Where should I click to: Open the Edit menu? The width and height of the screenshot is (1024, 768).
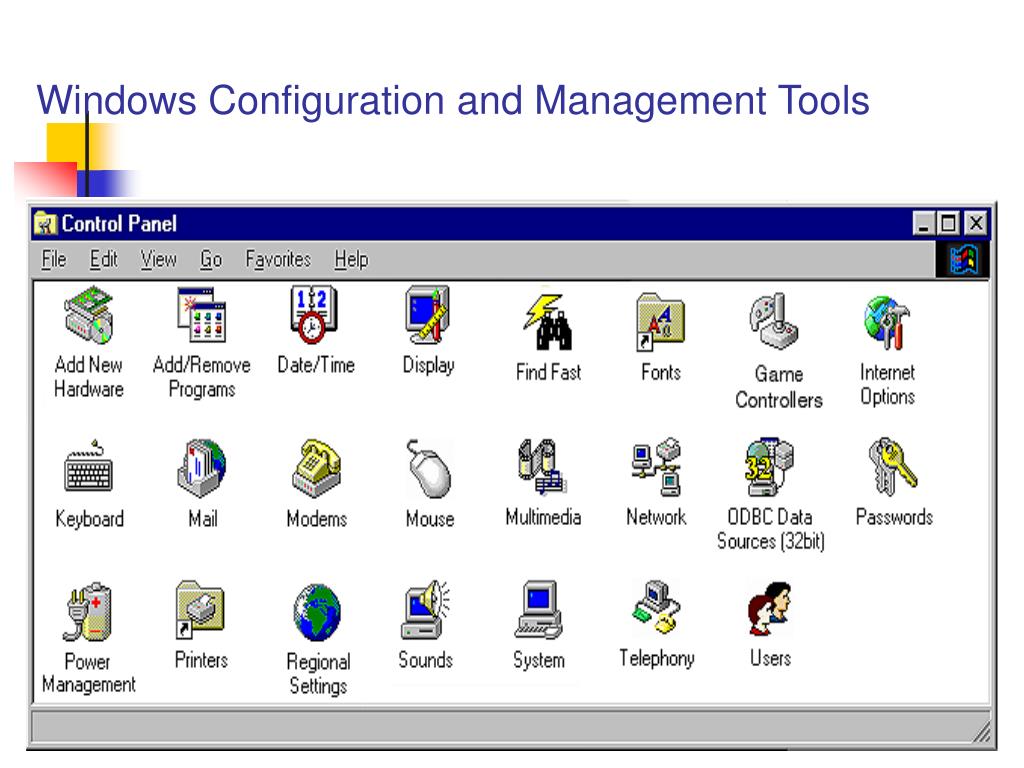[x=103, y=259]
